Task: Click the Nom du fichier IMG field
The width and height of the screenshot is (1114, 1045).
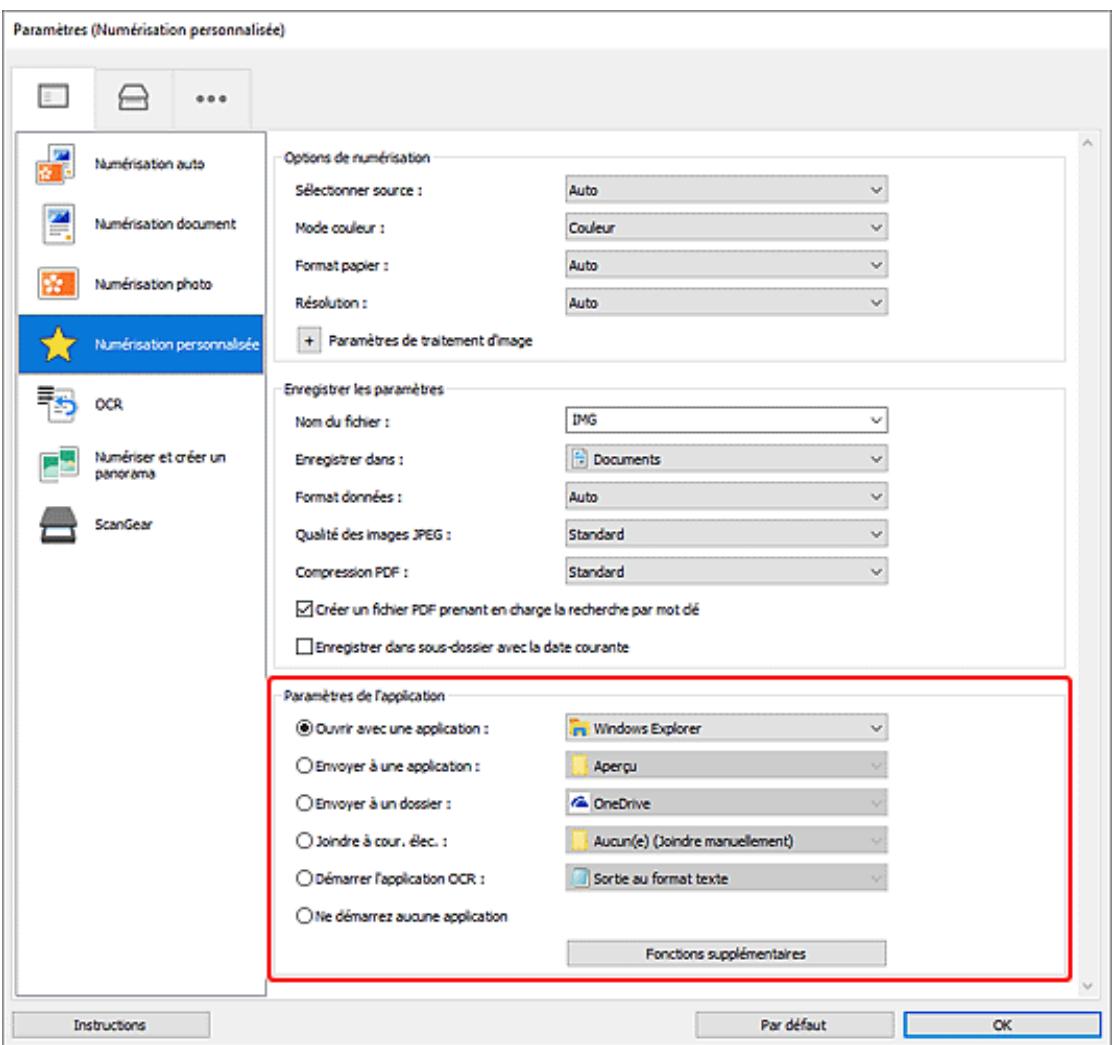Action: point(726,421)
